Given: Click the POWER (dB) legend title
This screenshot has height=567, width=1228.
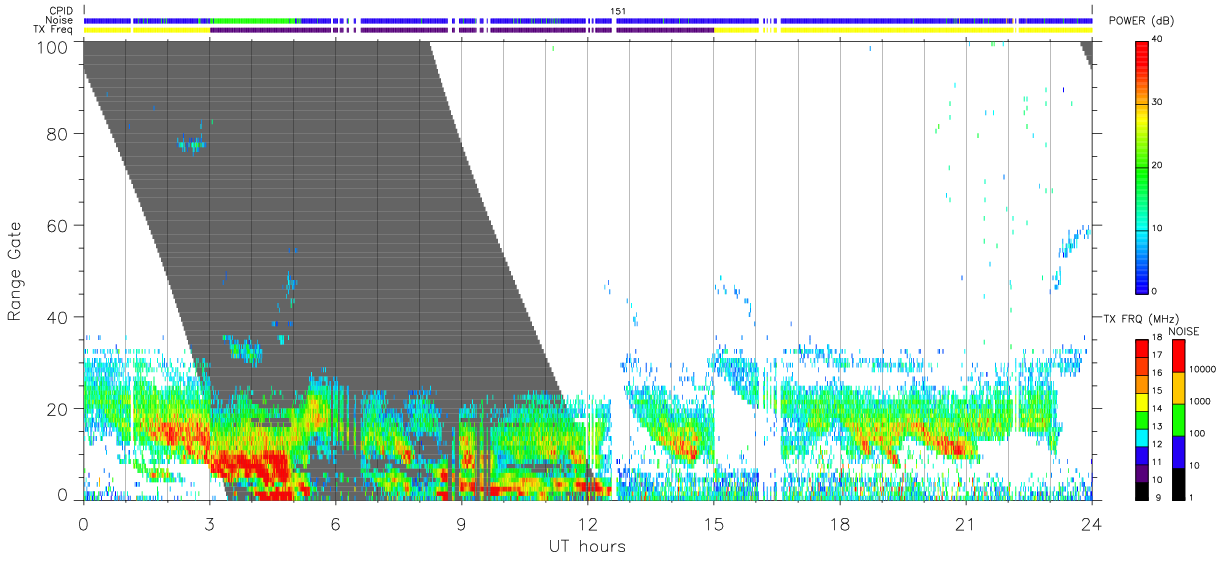Looking at the screenshot, I should tap(1142, 21).
